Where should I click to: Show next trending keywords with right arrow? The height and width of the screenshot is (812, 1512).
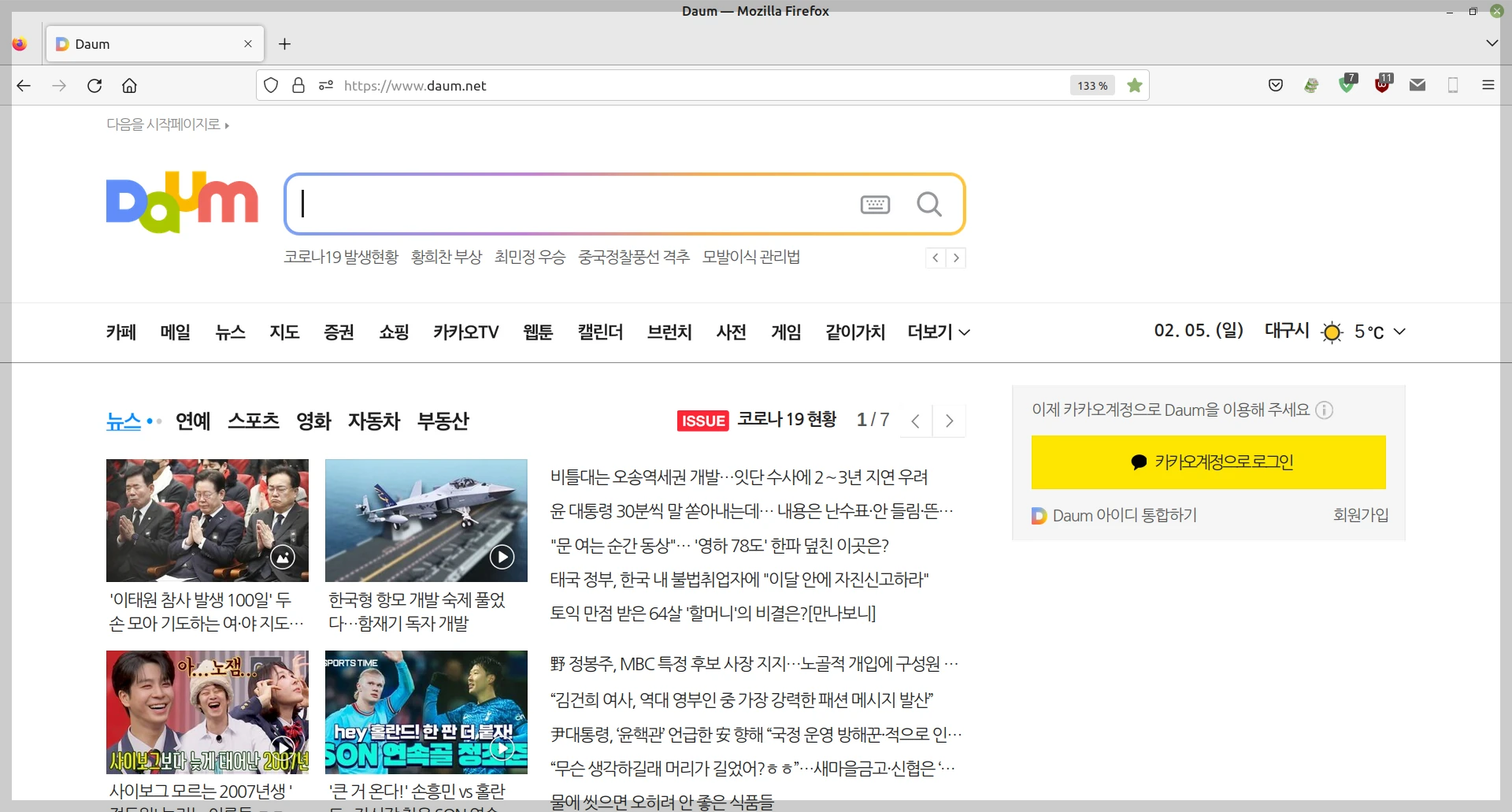(956, 258)
